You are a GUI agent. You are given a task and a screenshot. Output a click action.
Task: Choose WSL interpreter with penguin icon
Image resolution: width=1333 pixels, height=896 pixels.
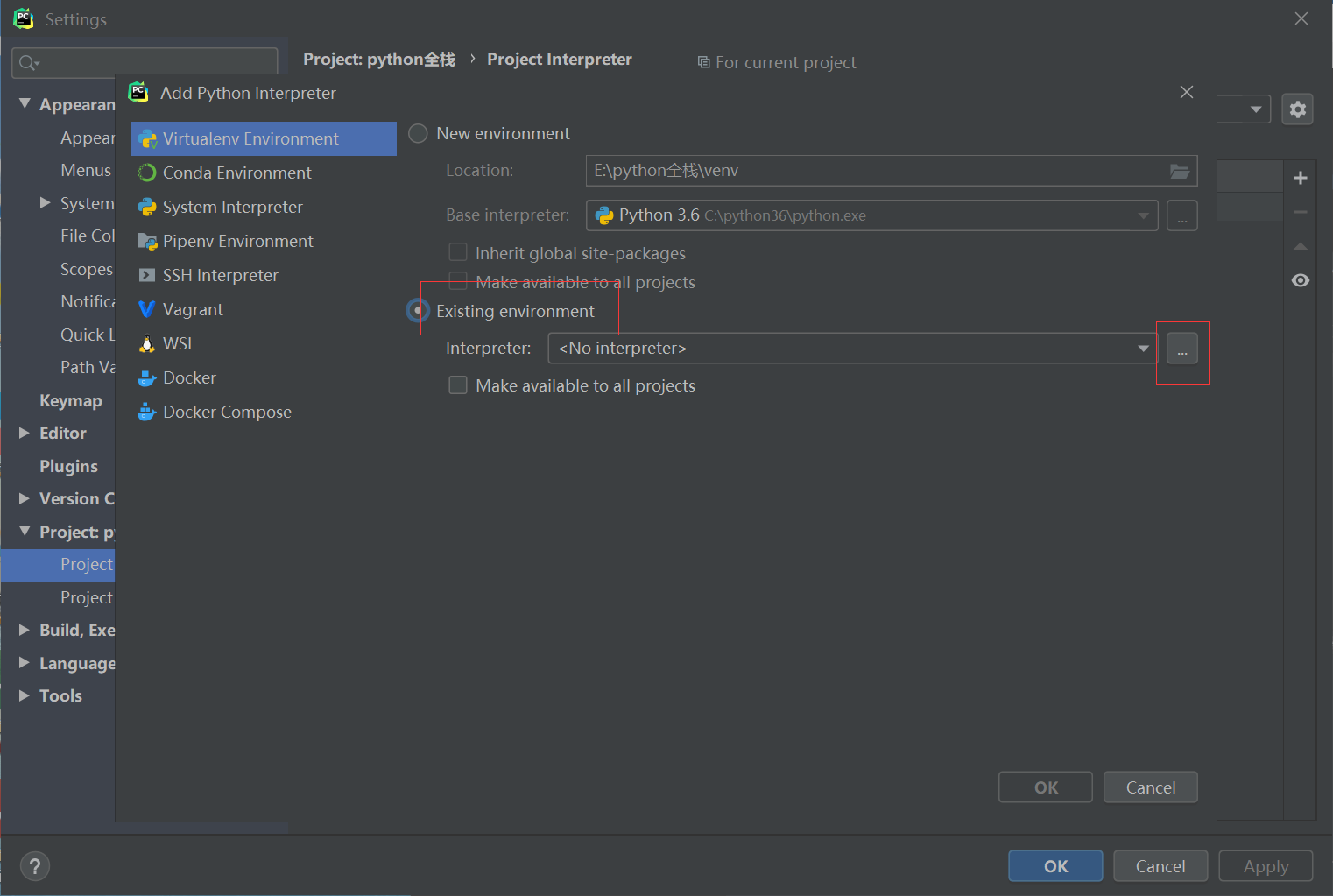pyautogui.click(x=179, y=343)
